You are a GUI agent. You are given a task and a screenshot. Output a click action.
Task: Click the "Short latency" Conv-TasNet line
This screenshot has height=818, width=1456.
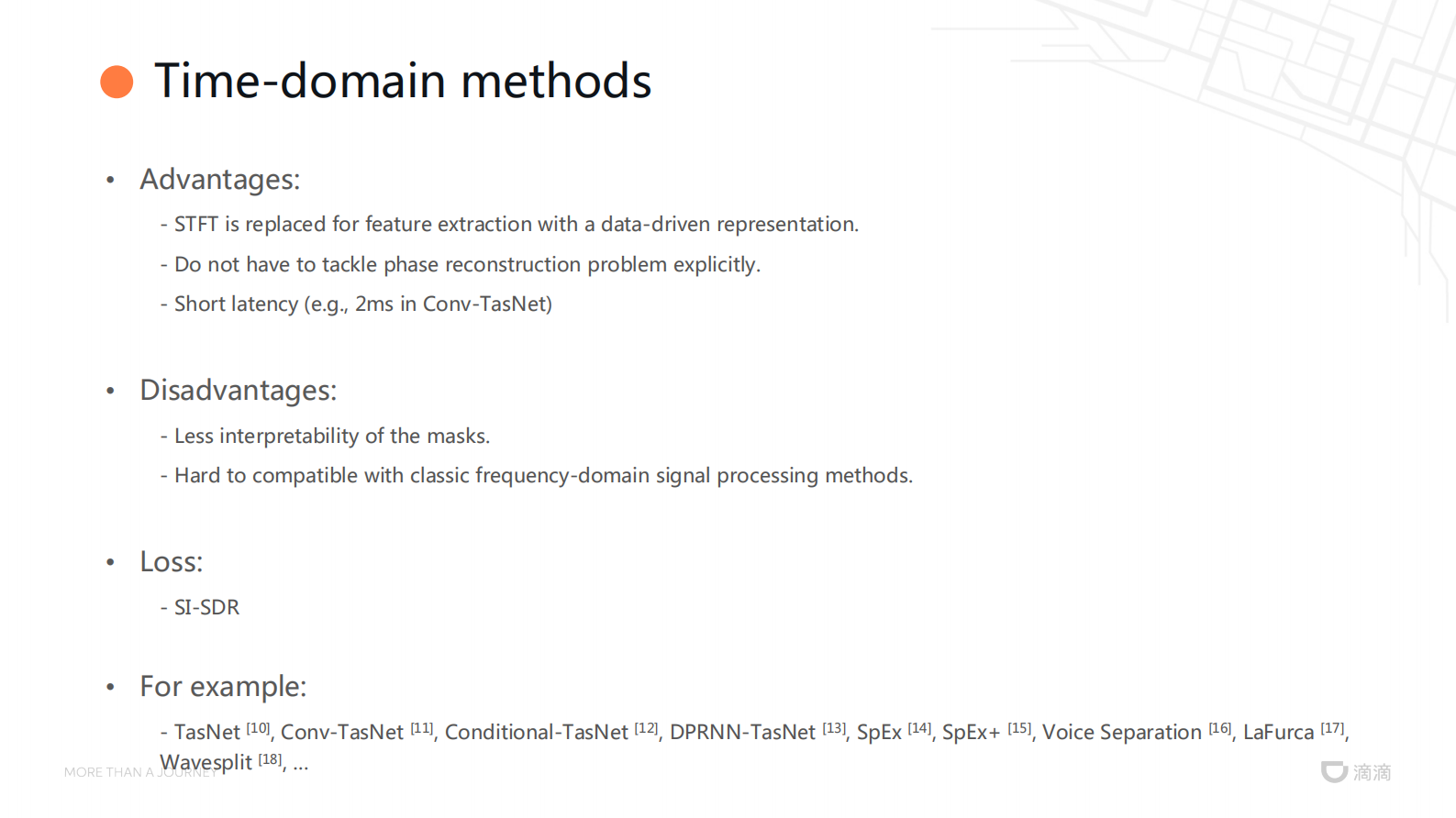click(362, 304)
